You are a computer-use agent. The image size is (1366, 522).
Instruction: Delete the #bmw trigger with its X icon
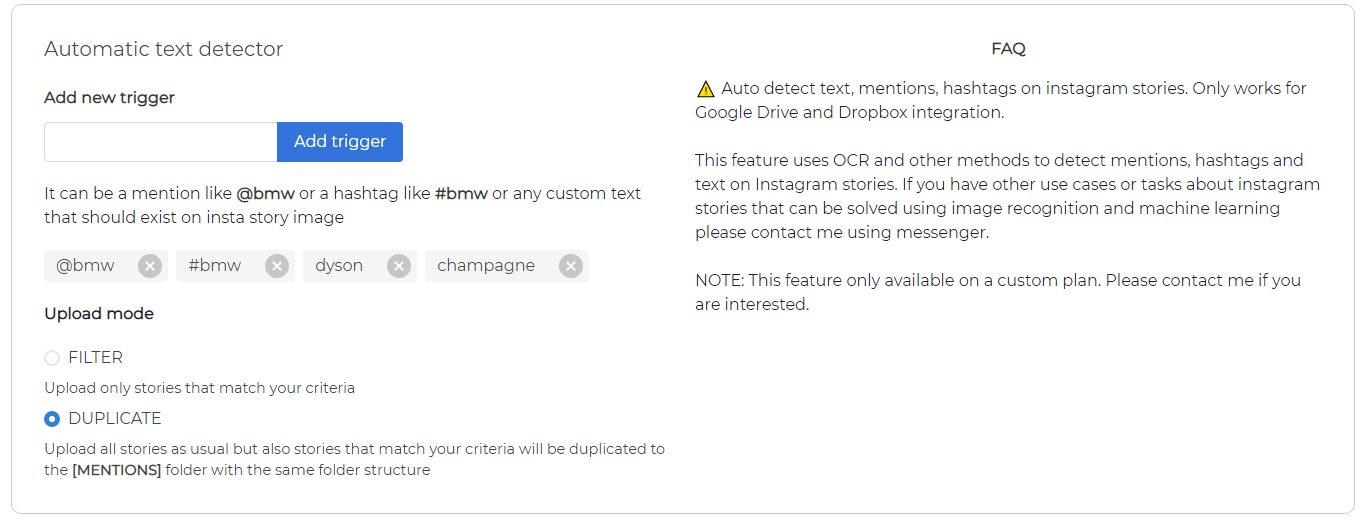[277, 266]
